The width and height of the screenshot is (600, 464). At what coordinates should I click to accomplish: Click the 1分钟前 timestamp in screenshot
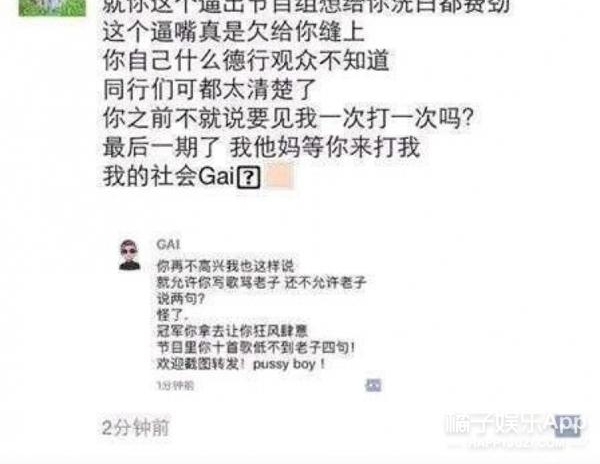176,385
